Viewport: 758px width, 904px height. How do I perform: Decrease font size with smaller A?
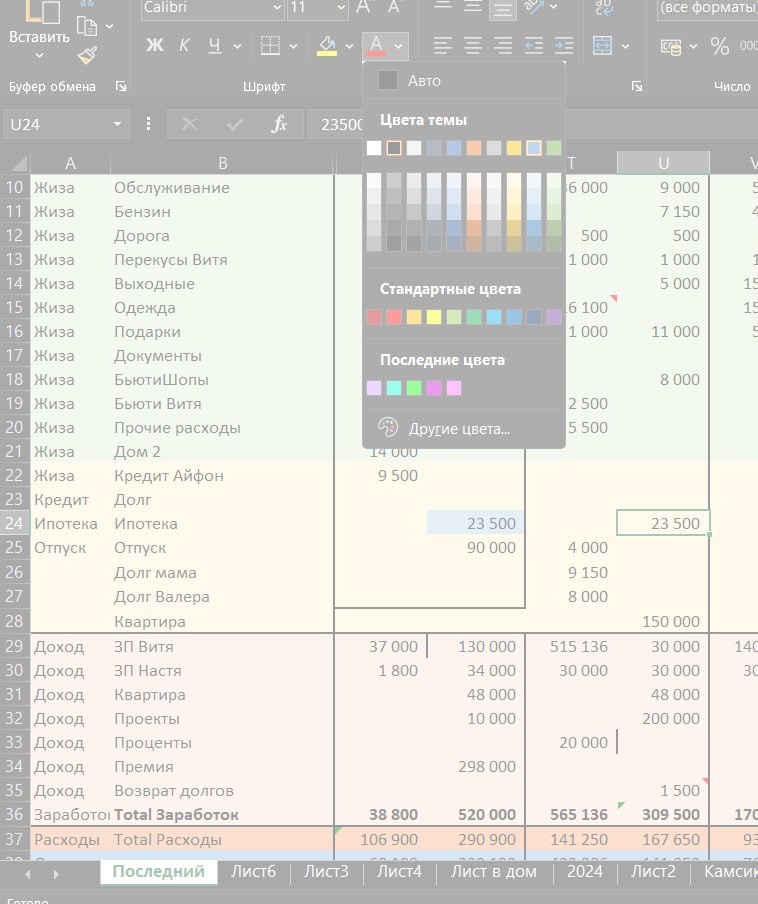(x=394, y=7)
